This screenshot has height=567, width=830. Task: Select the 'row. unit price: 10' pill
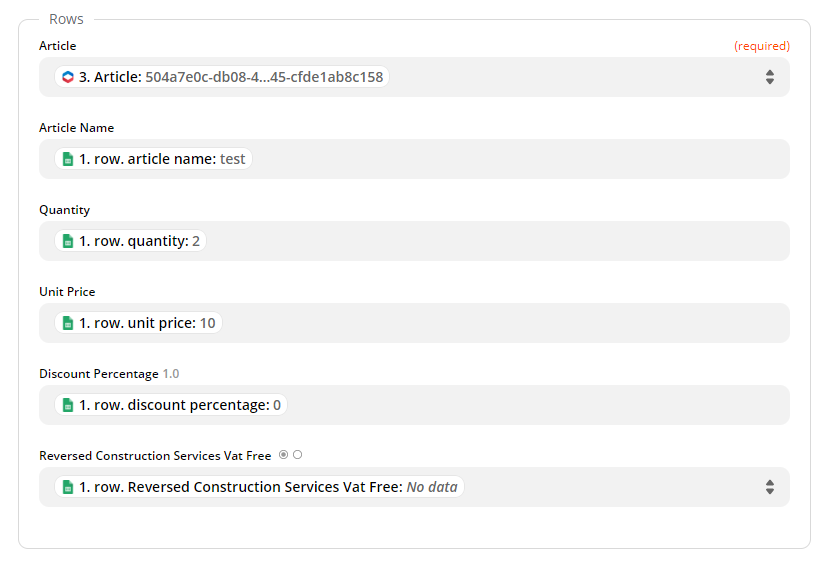(x=146, y=323)
